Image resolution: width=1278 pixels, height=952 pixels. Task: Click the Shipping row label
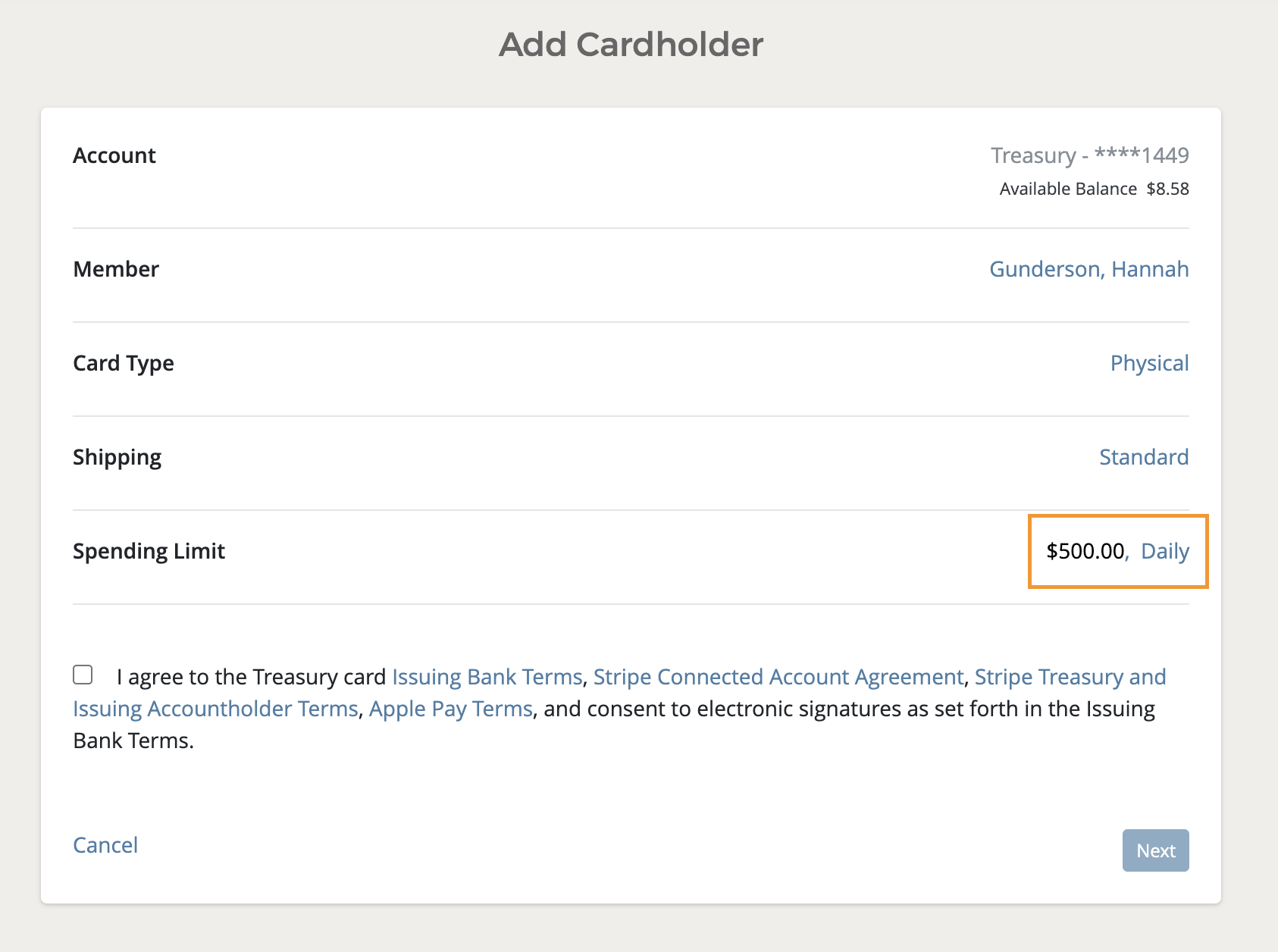[x=117, y=457]
